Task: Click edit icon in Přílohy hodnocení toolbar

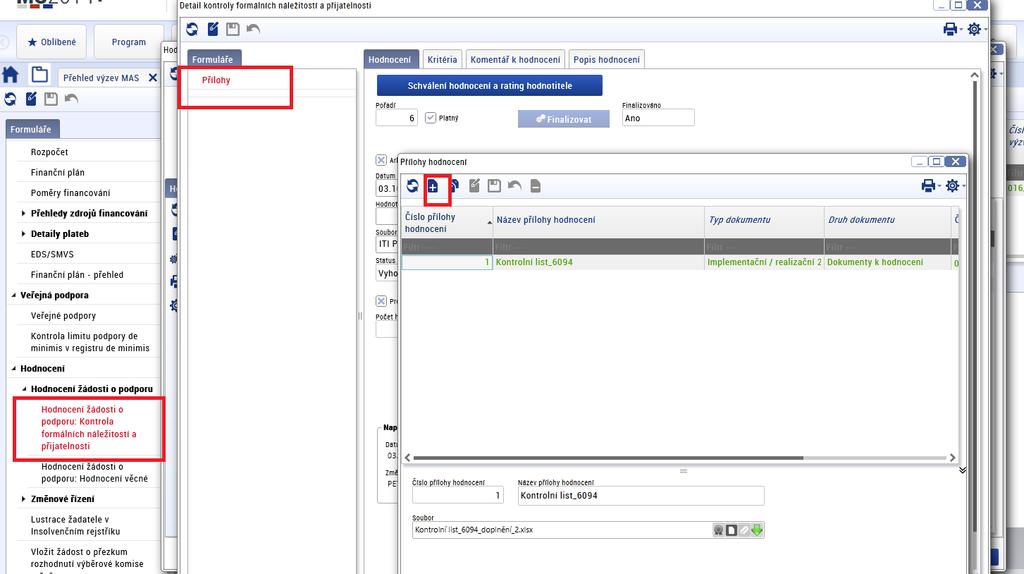Action: [x=475, y=186]
